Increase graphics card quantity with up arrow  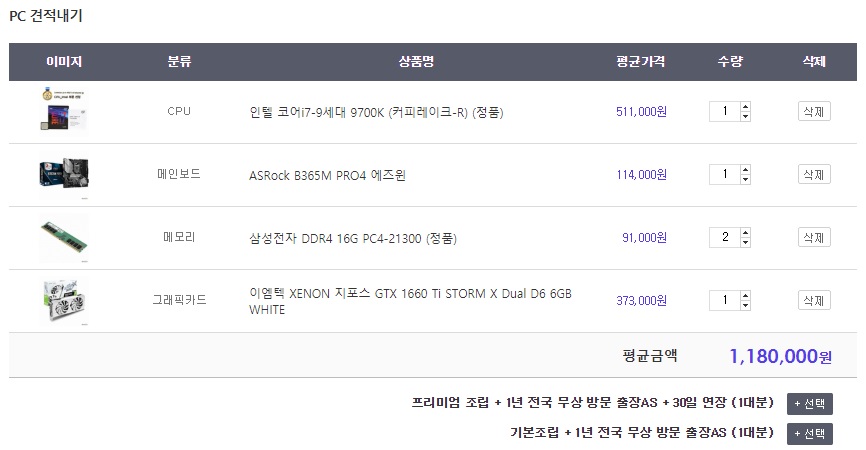745,296
